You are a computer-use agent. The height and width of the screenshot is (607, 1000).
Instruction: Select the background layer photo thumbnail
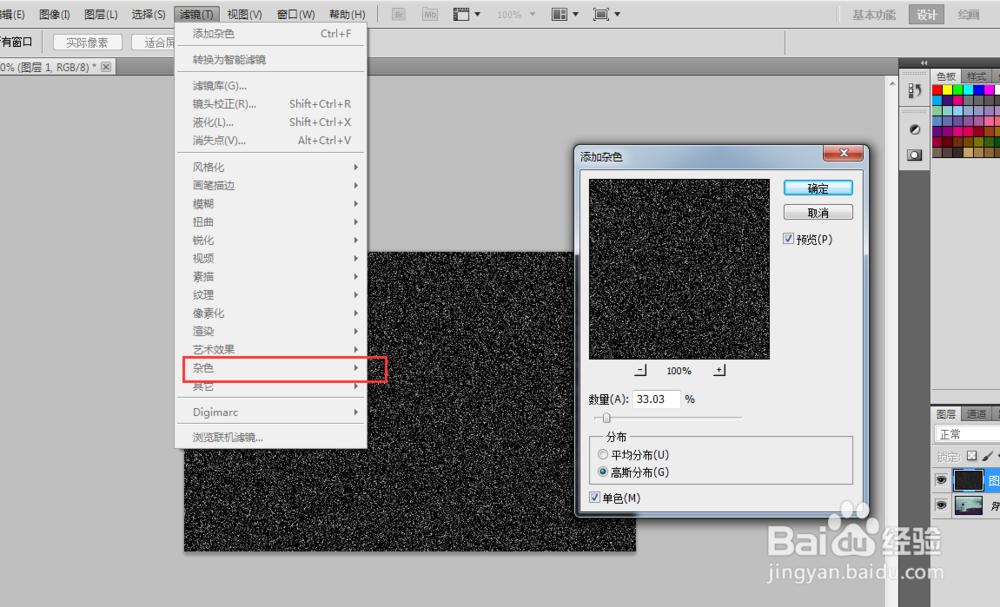[968, 505]
